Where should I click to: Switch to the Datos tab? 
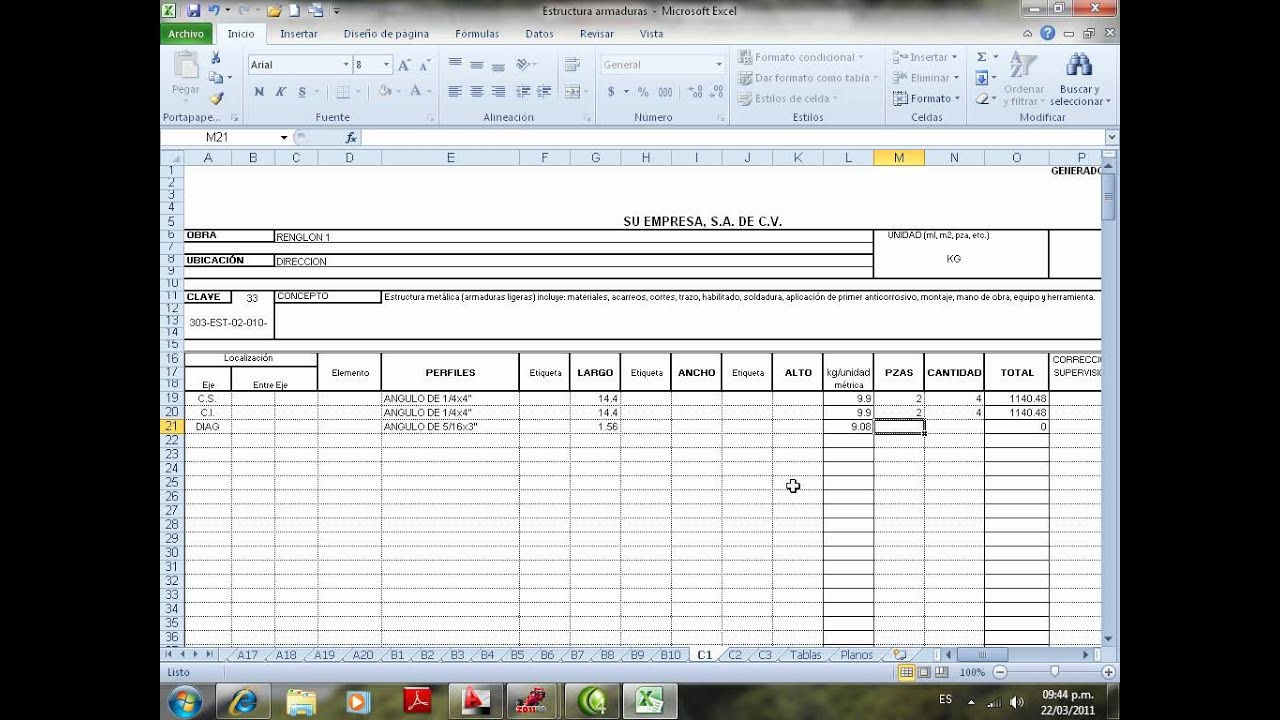click(x=539, y=34)
